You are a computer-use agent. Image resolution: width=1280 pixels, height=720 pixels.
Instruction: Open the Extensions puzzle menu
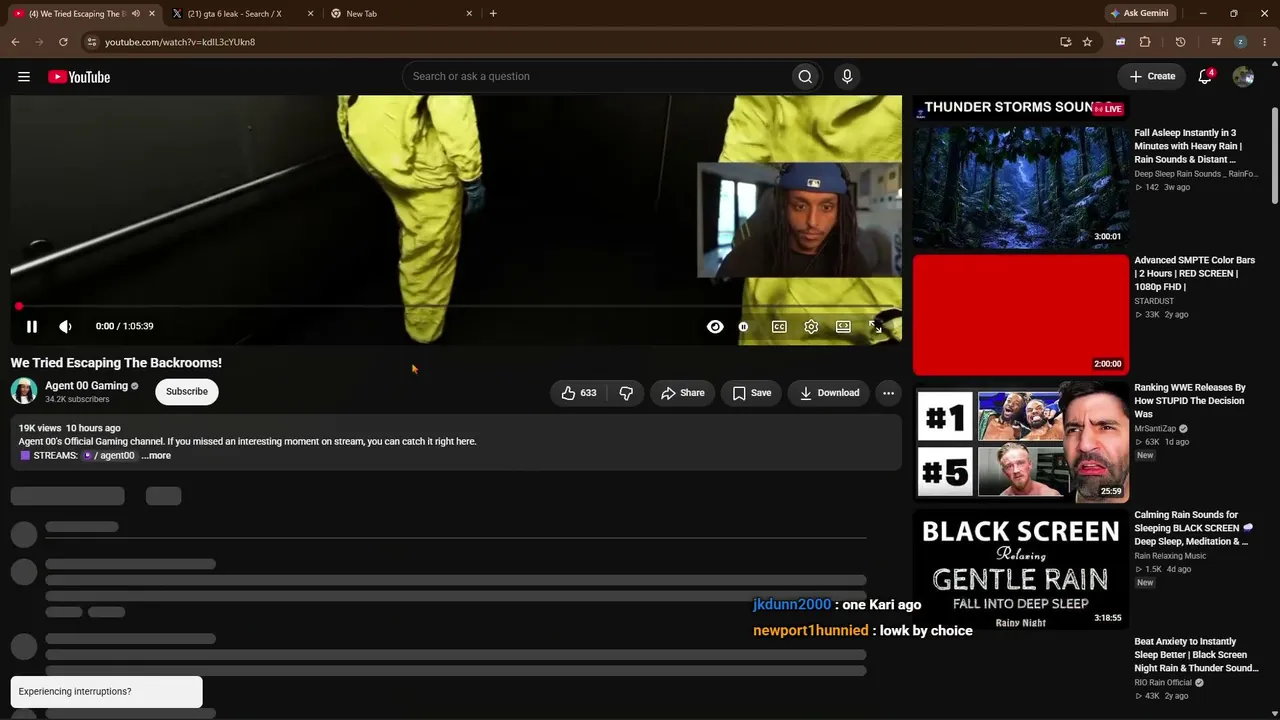[x=1145, y=42]
